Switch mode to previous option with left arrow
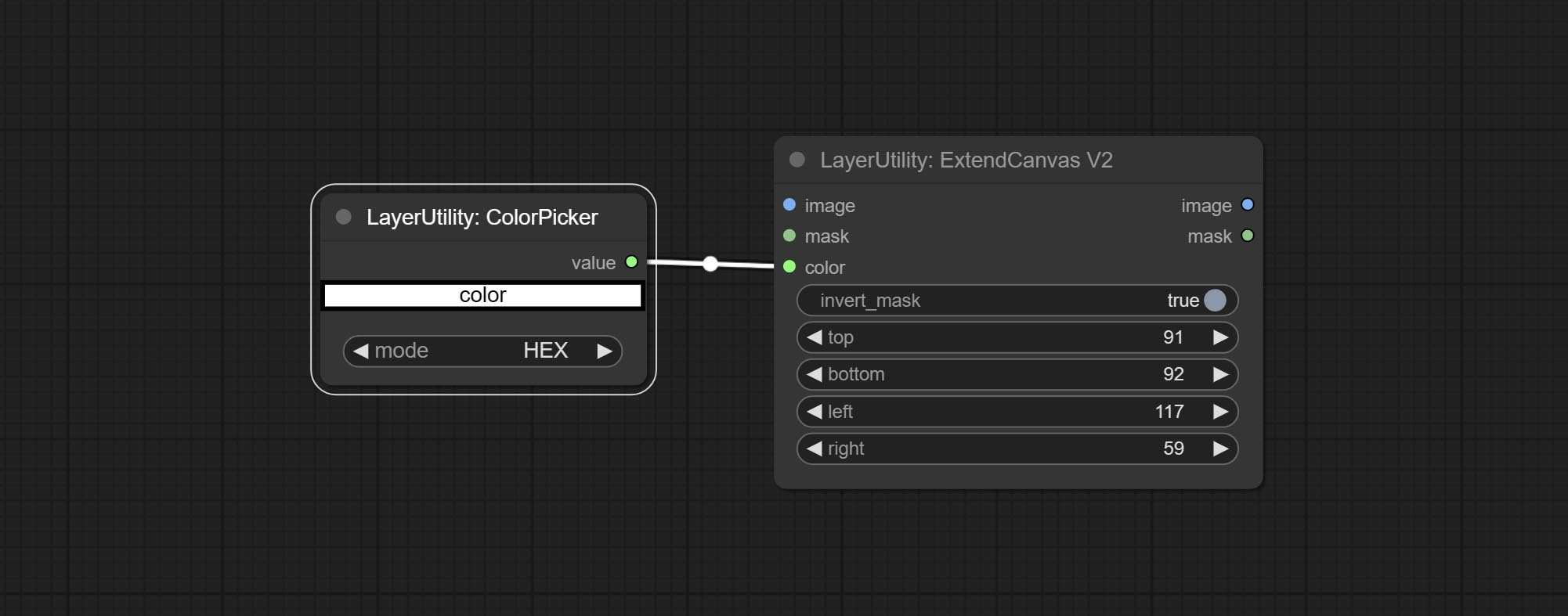The width and height of the screenshot is (1568, 616). pos(360,351)
